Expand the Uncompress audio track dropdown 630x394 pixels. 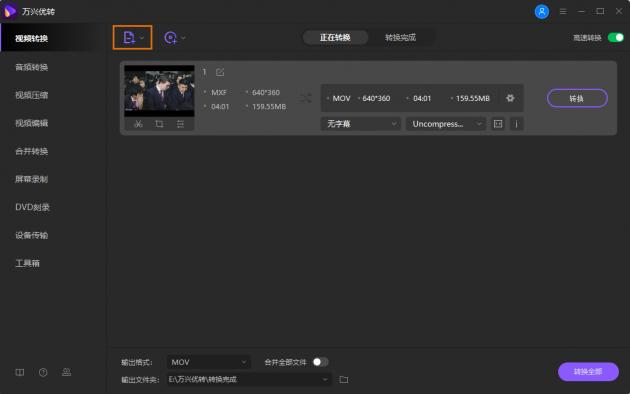446,124
